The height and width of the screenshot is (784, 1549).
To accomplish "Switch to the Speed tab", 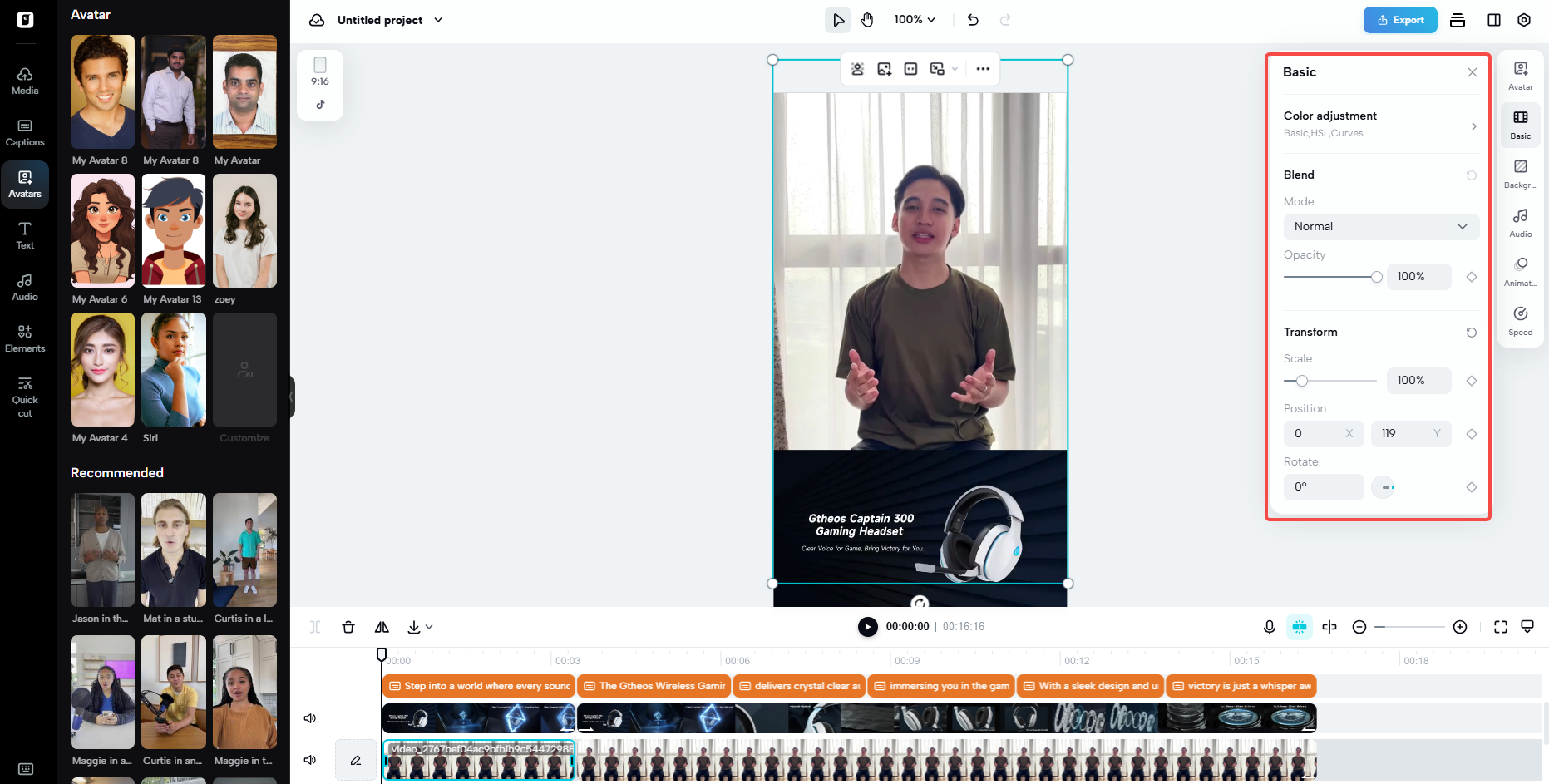I will click(x=1521, y=321).
